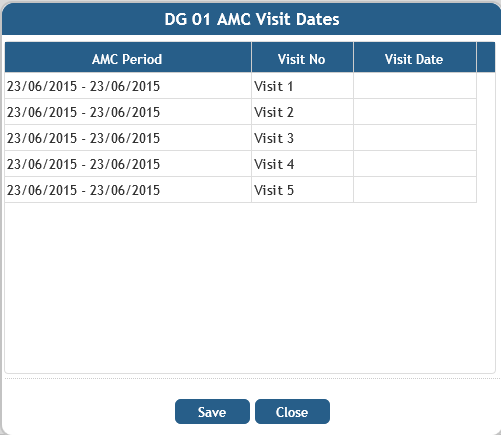Click the Close button
Image resolution: width=501 pixels, height=435 pixels.
(x=292, y=412)
